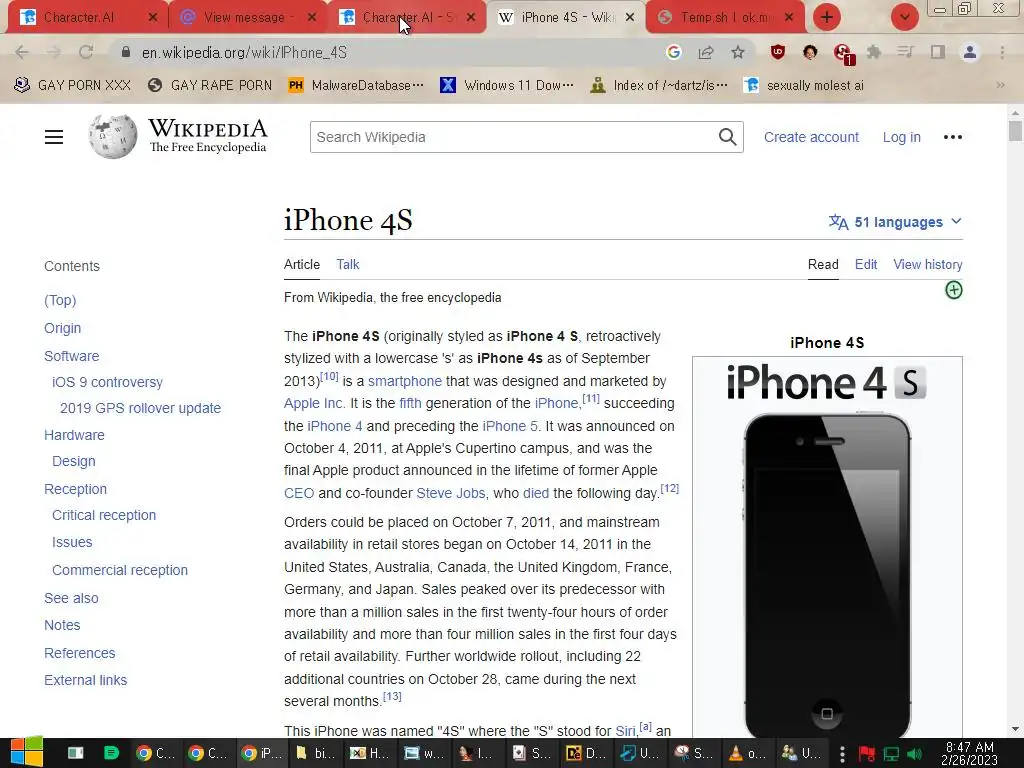1024x768 pixels.
Task: Reload the page with the refresh icon
Action: pos(86,52)
